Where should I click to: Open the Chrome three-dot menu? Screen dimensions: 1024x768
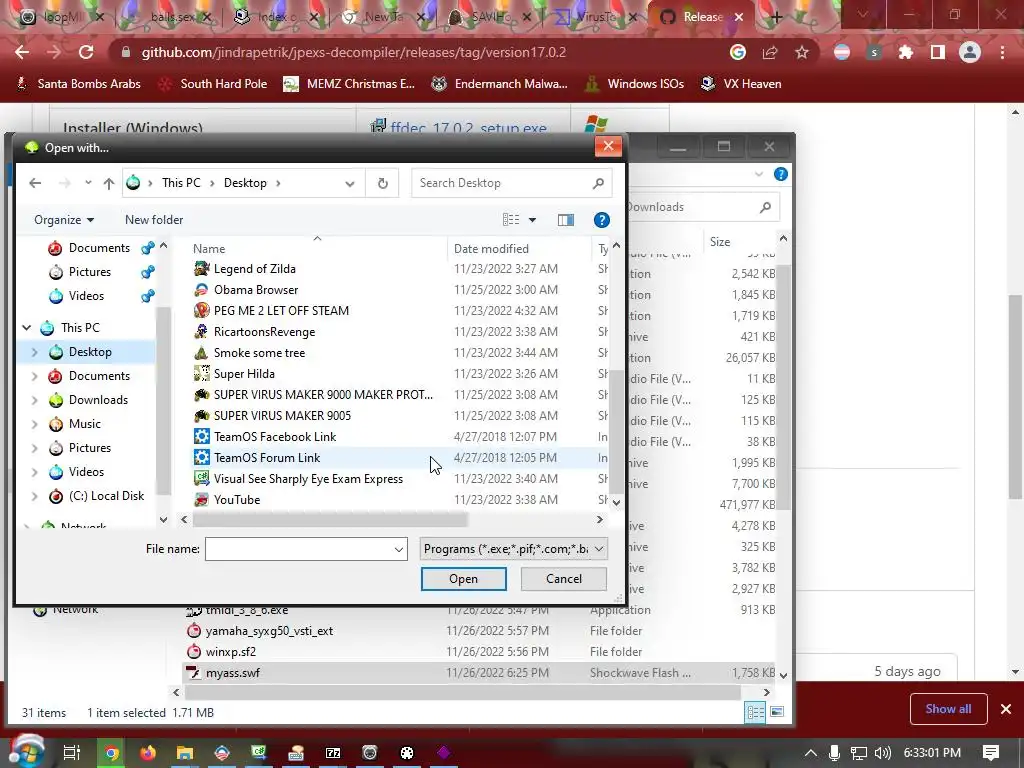click(1002, 52)
